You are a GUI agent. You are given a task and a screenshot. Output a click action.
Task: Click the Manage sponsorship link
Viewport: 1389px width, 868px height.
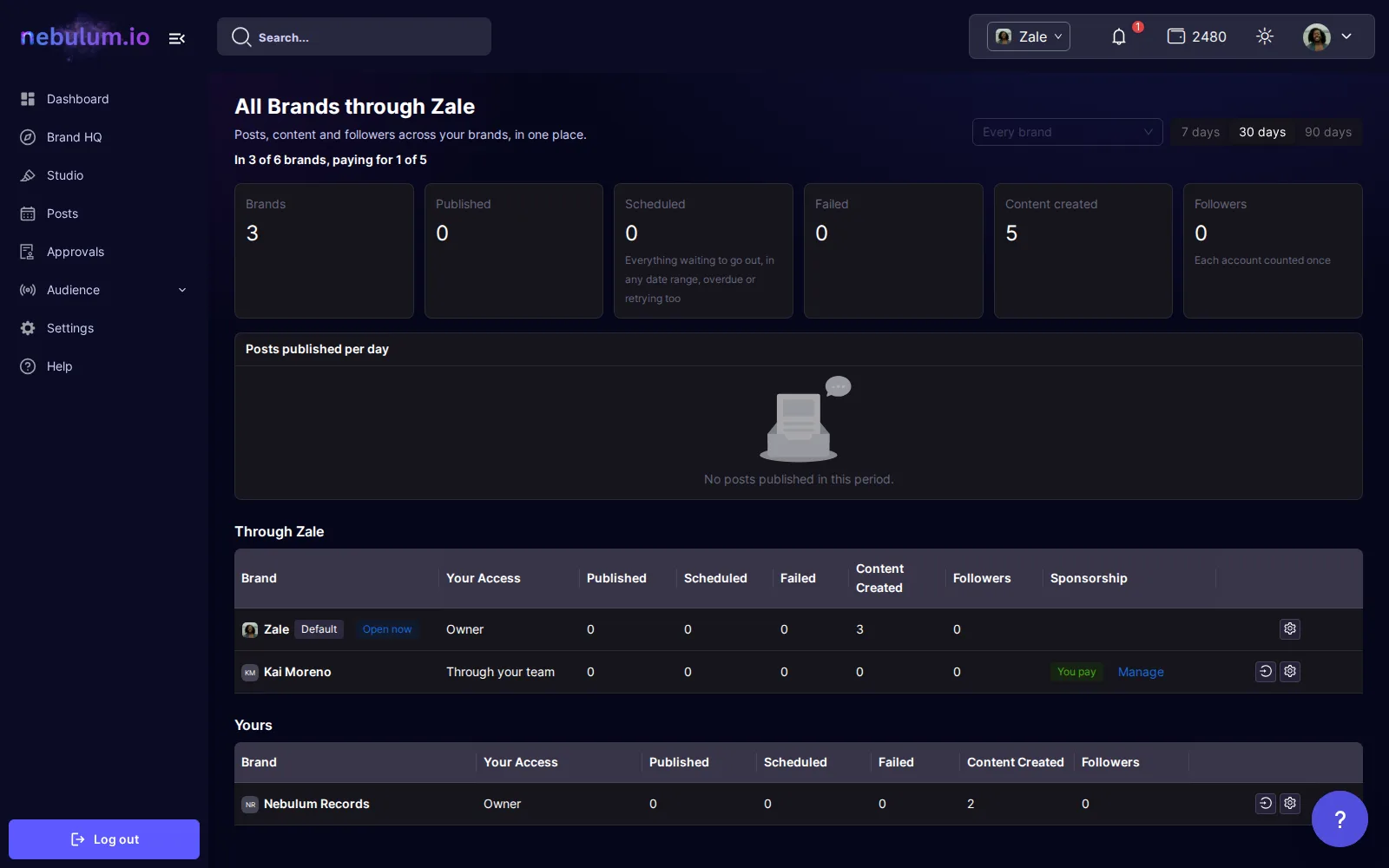pyautogui.click(x=1141, y=672)
